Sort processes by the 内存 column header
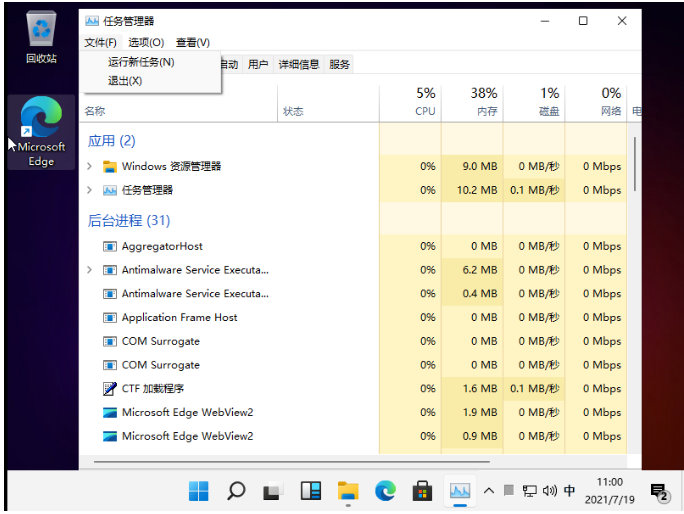The image size is (684, 514). pyautogui.click(x=484, y=101)
